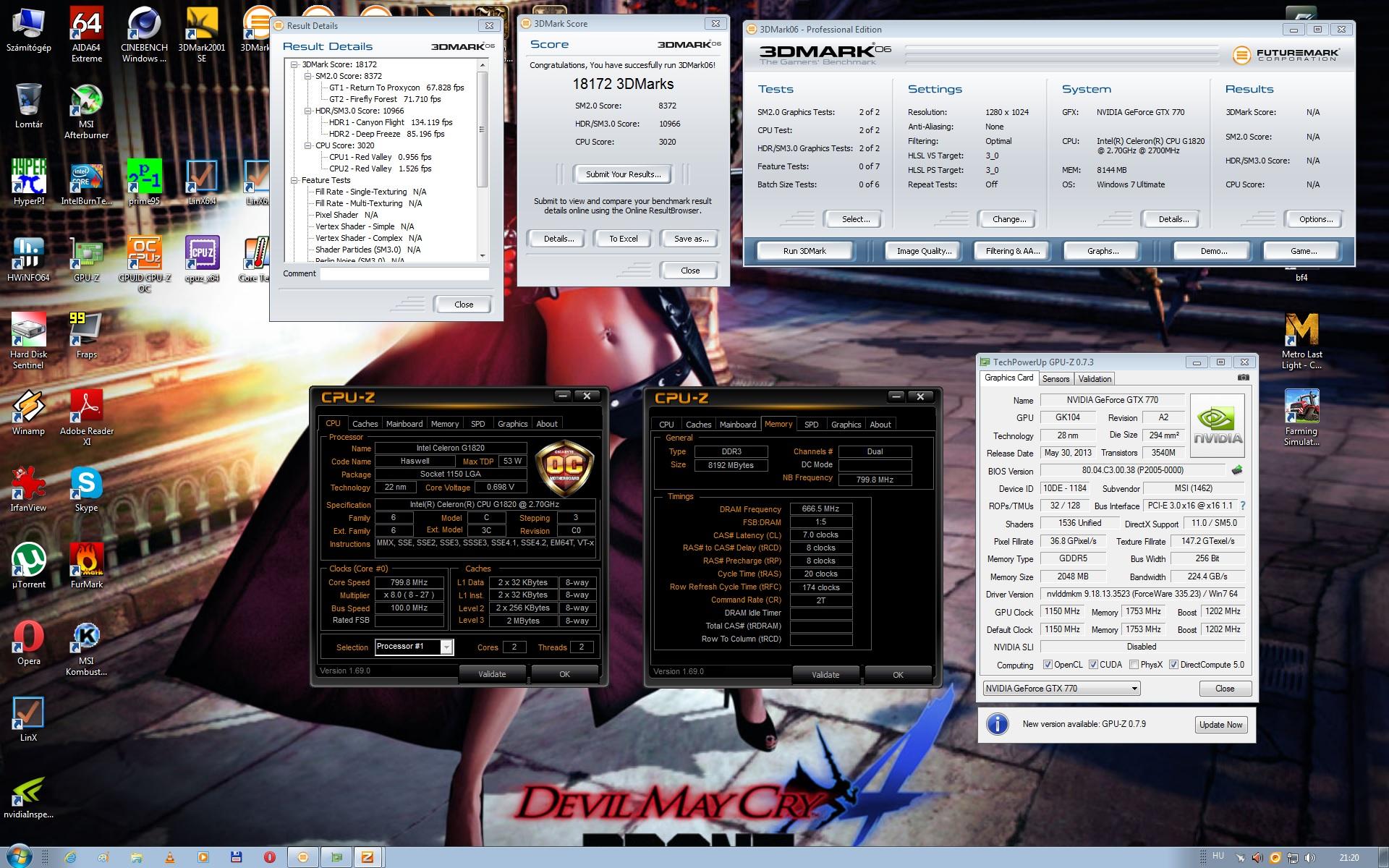Screen dimensions: 1389x868
Task: Click Submit Your Results button
Action: click(623, 174)
